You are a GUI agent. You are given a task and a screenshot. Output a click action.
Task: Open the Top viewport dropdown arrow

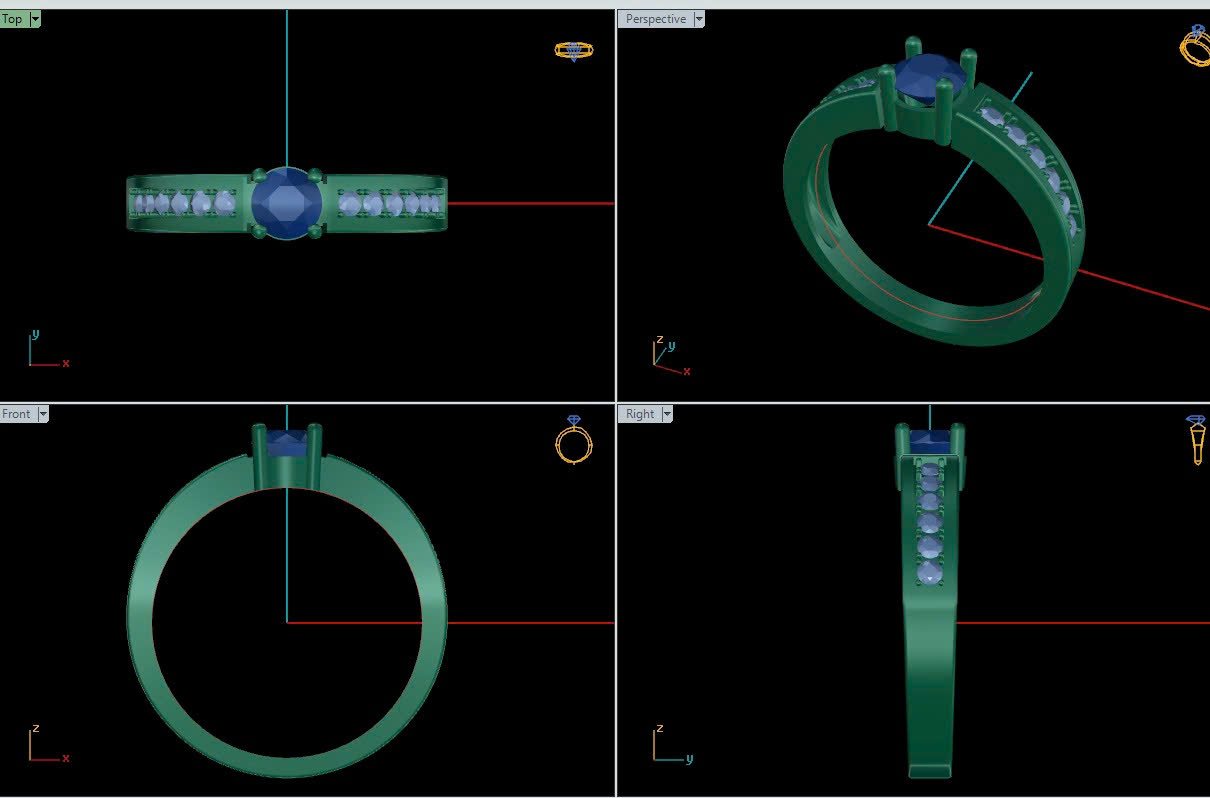click(36, 19)
